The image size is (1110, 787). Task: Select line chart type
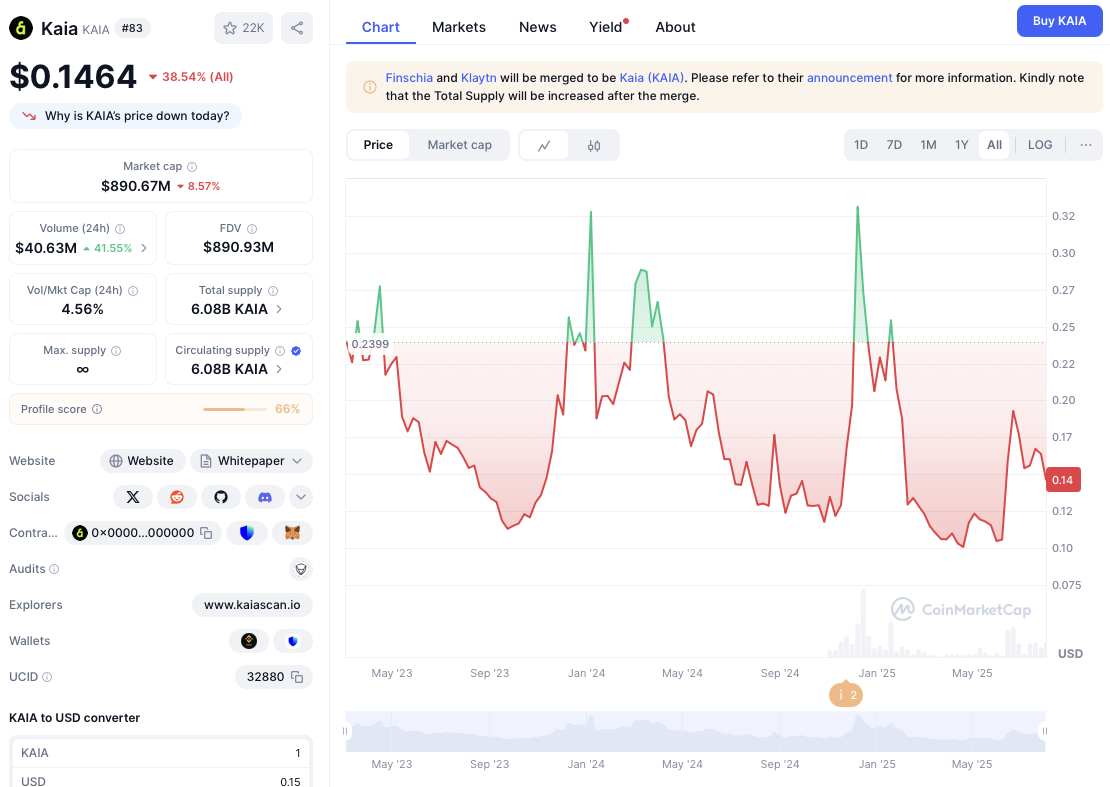[544, 145]
